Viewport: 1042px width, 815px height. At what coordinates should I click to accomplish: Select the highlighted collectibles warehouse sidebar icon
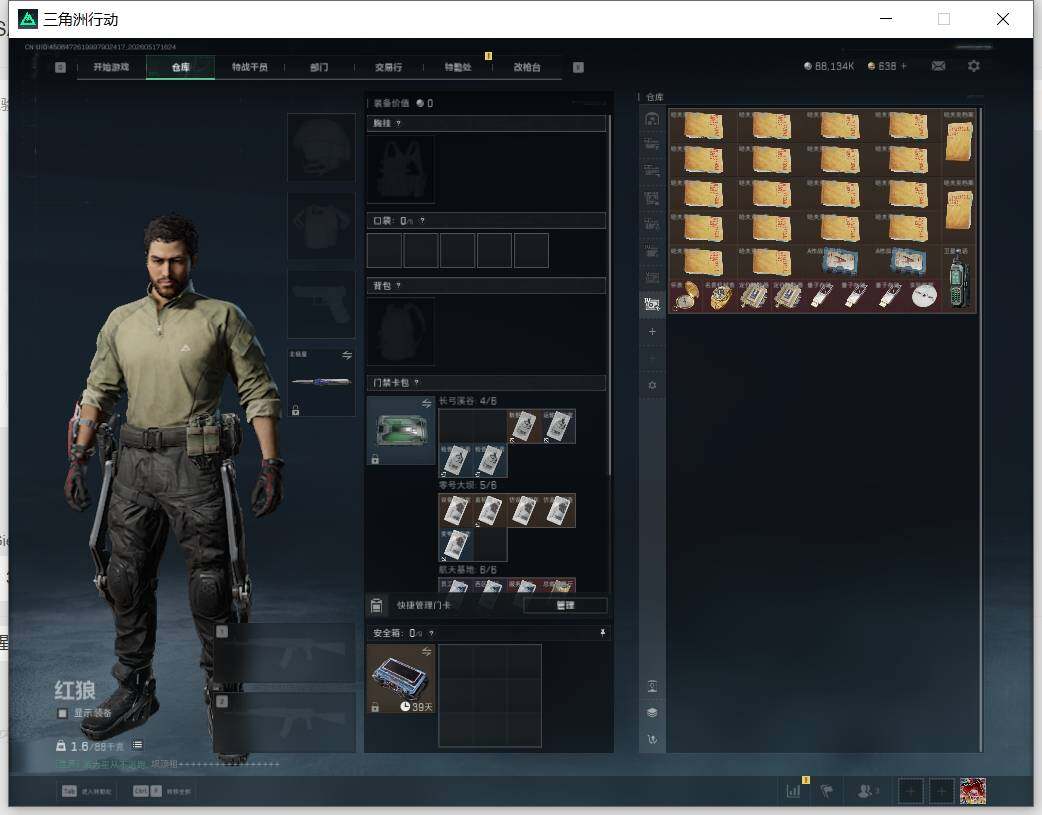tap(652, 304)
